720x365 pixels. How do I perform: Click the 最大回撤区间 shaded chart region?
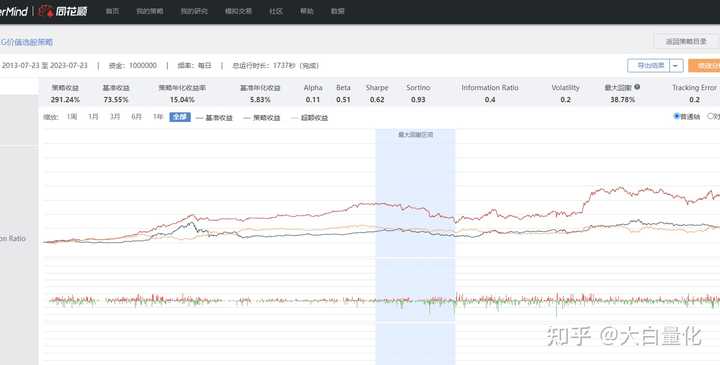point(416,247)
